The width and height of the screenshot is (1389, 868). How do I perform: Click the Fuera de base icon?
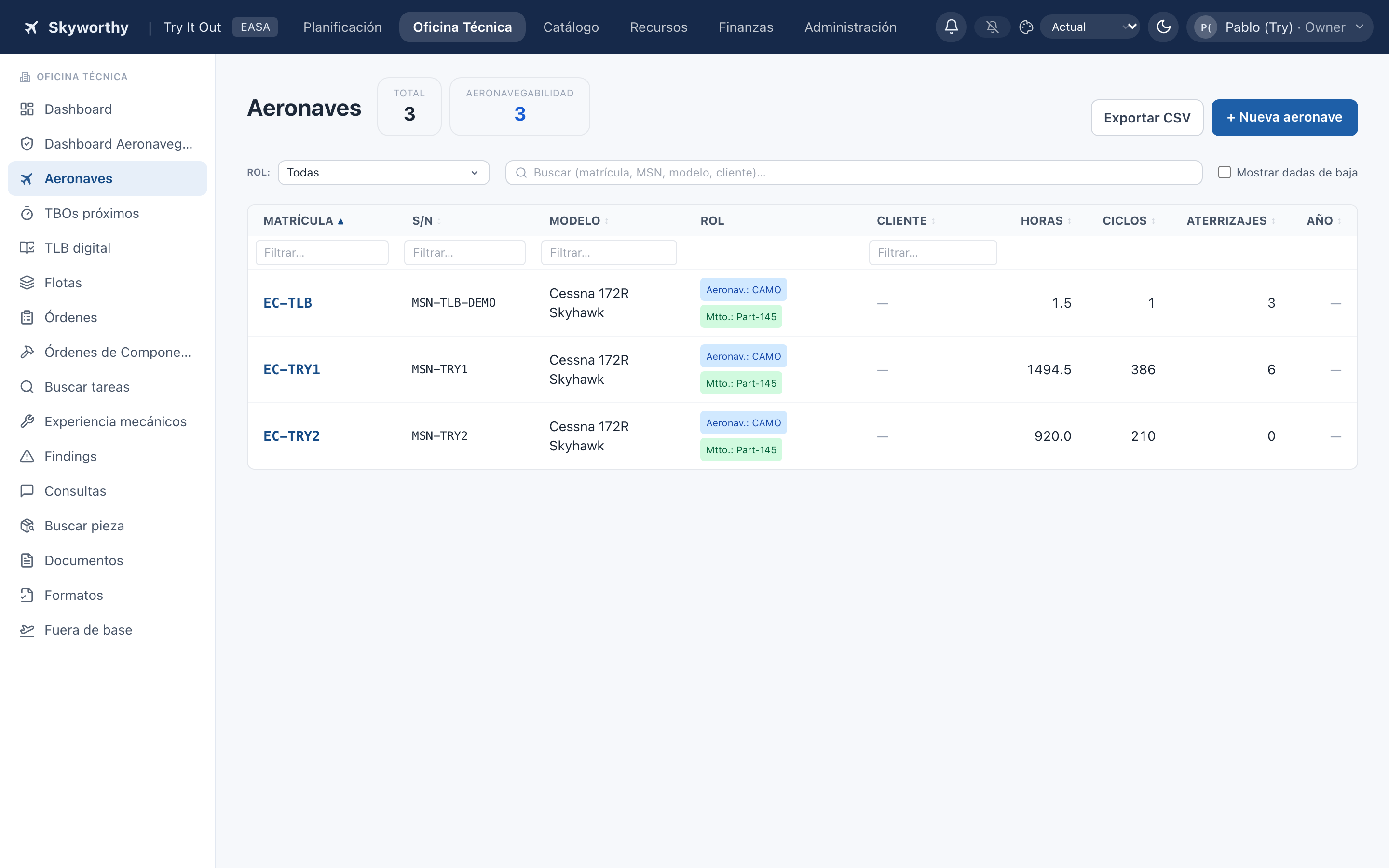point(27,630)
